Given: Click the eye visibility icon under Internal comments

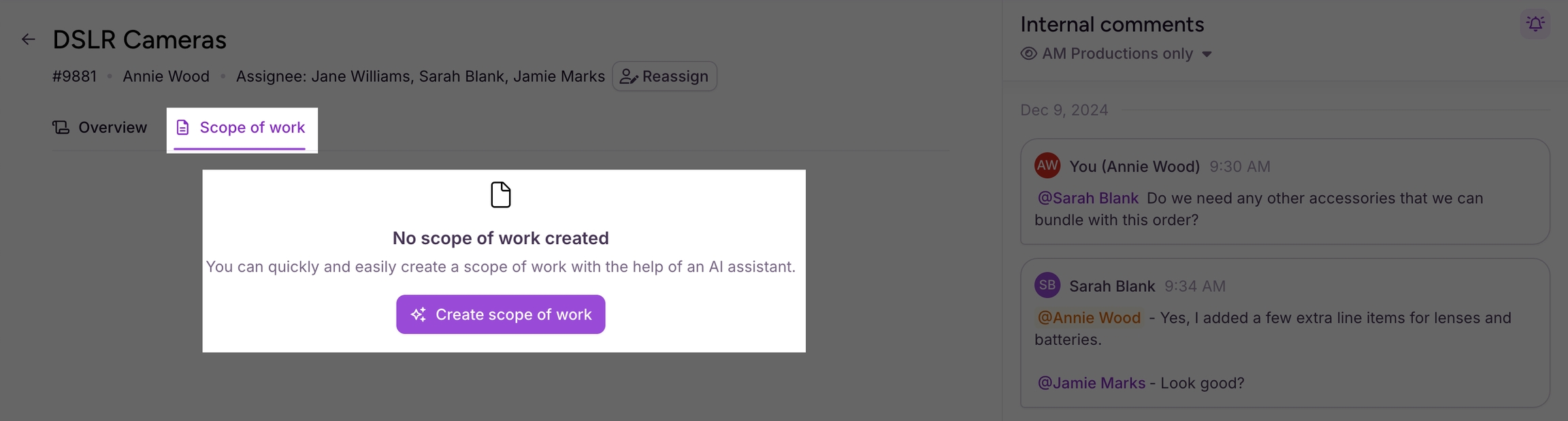Looking at the screenshot, I should 1028,54.
